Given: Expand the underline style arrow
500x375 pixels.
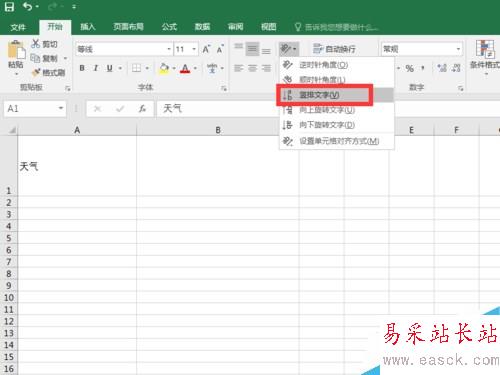Looking at the screenshot, I should click(x=120, y=68).
